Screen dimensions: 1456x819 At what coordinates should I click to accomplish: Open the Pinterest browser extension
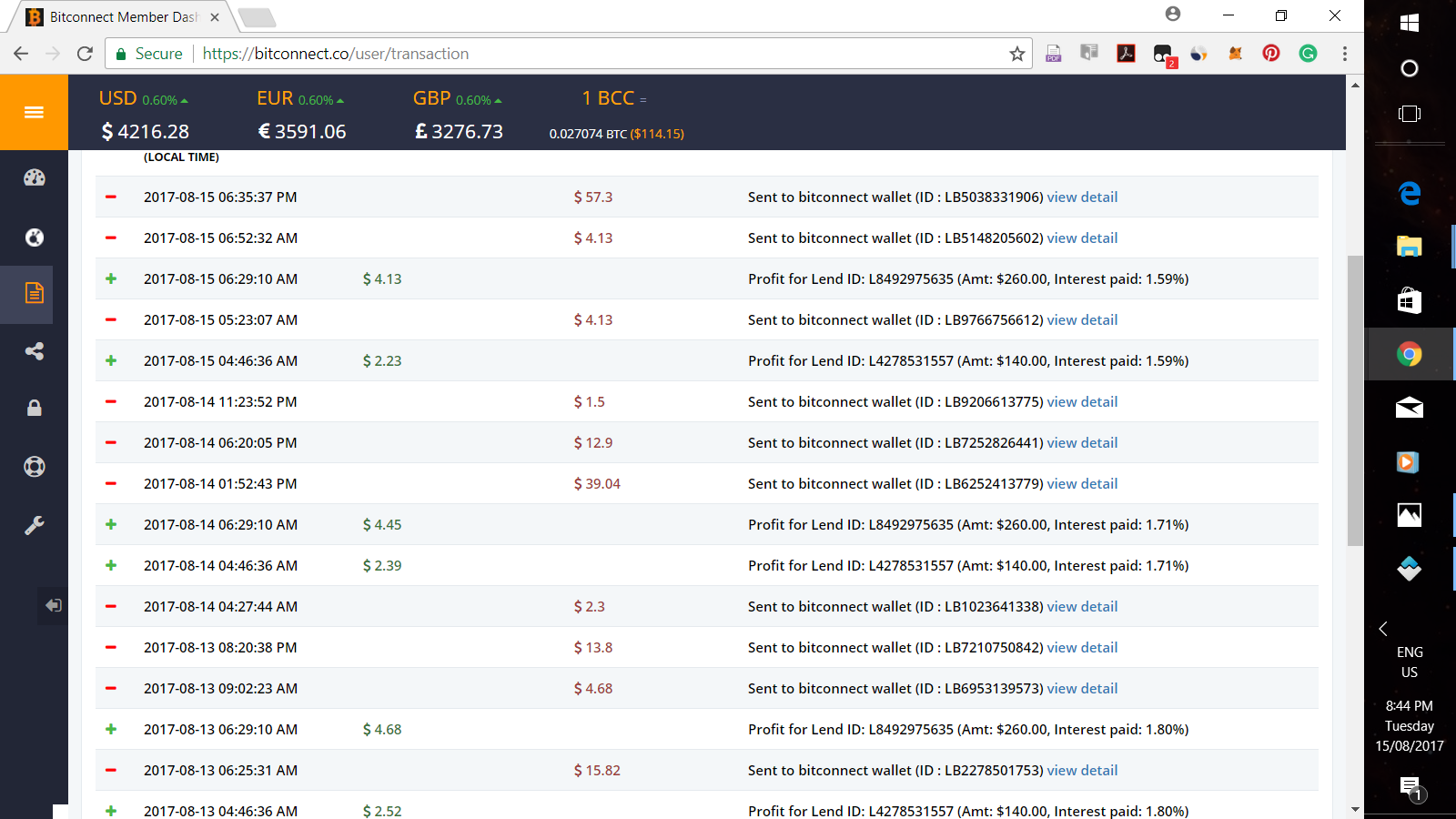[x=1270, y=54]
